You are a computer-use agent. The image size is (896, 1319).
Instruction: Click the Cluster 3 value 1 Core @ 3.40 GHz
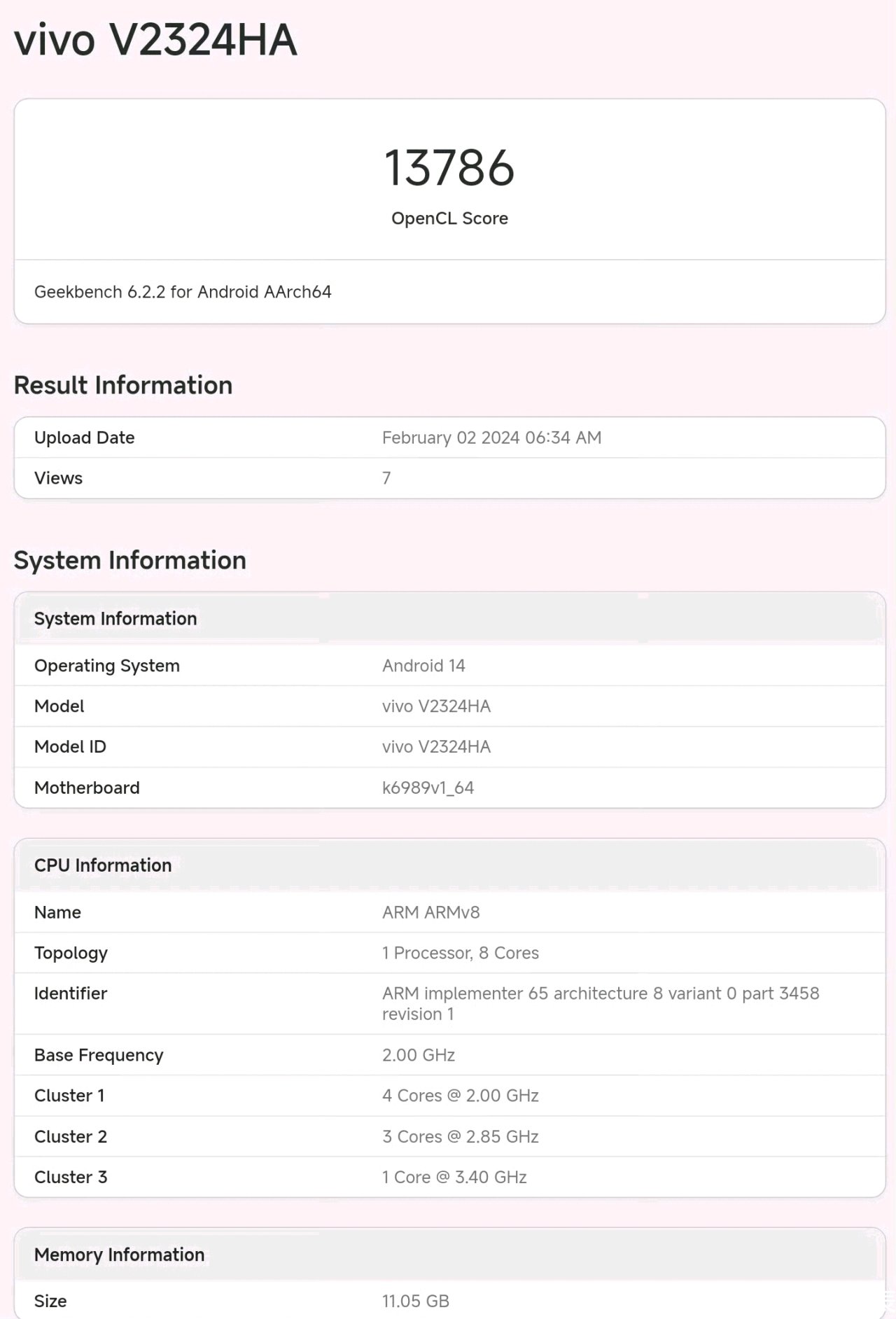click(x=454, y=1177)
